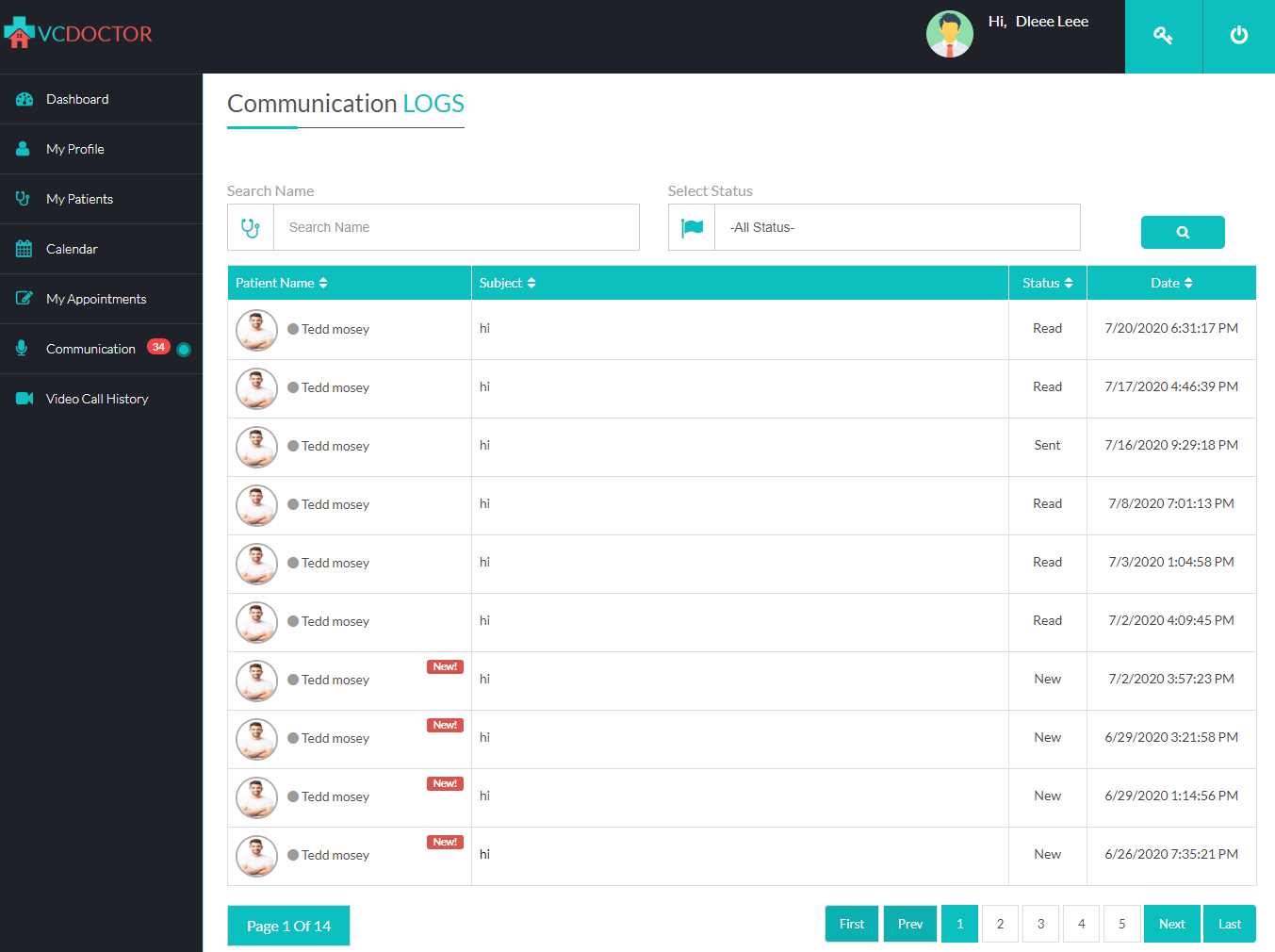Open Video Call History menu item
Screen dimensions: 1275x952
[x=97, y=399]
